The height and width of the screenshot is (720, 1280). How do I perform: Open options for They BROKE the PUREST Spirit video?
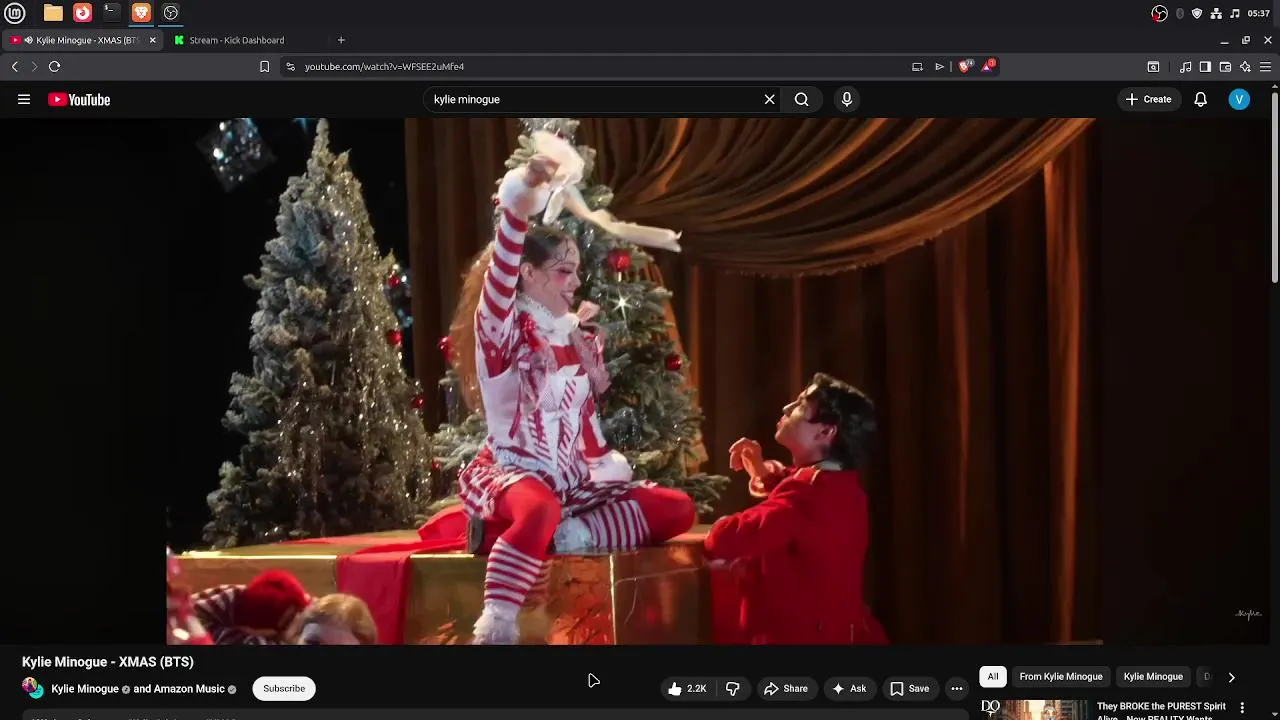(1243, 707)
